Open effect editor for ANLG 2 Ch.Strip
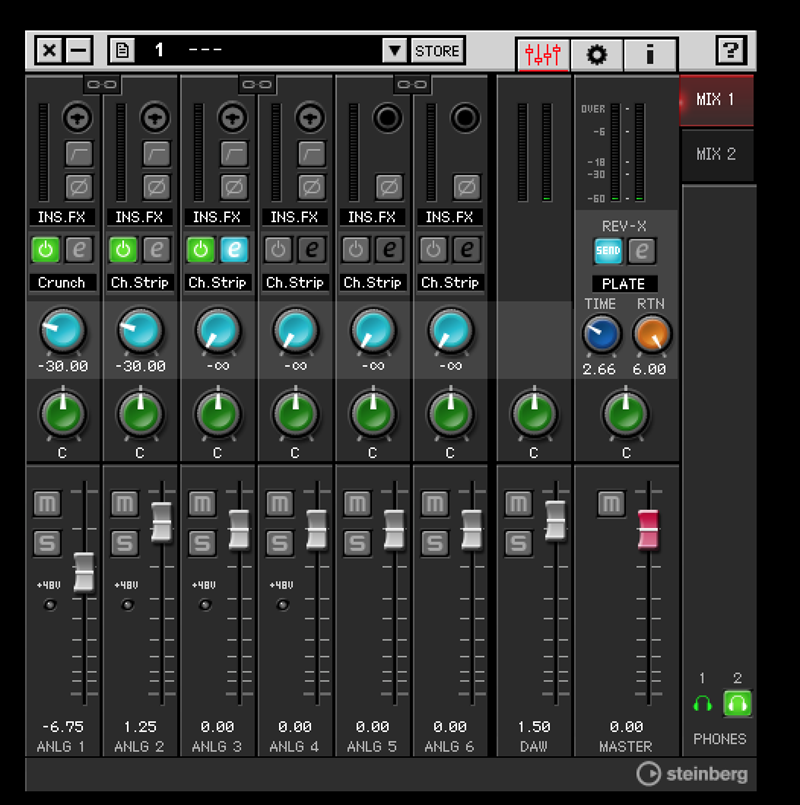800x805 pixels. (x=157, y=250)
